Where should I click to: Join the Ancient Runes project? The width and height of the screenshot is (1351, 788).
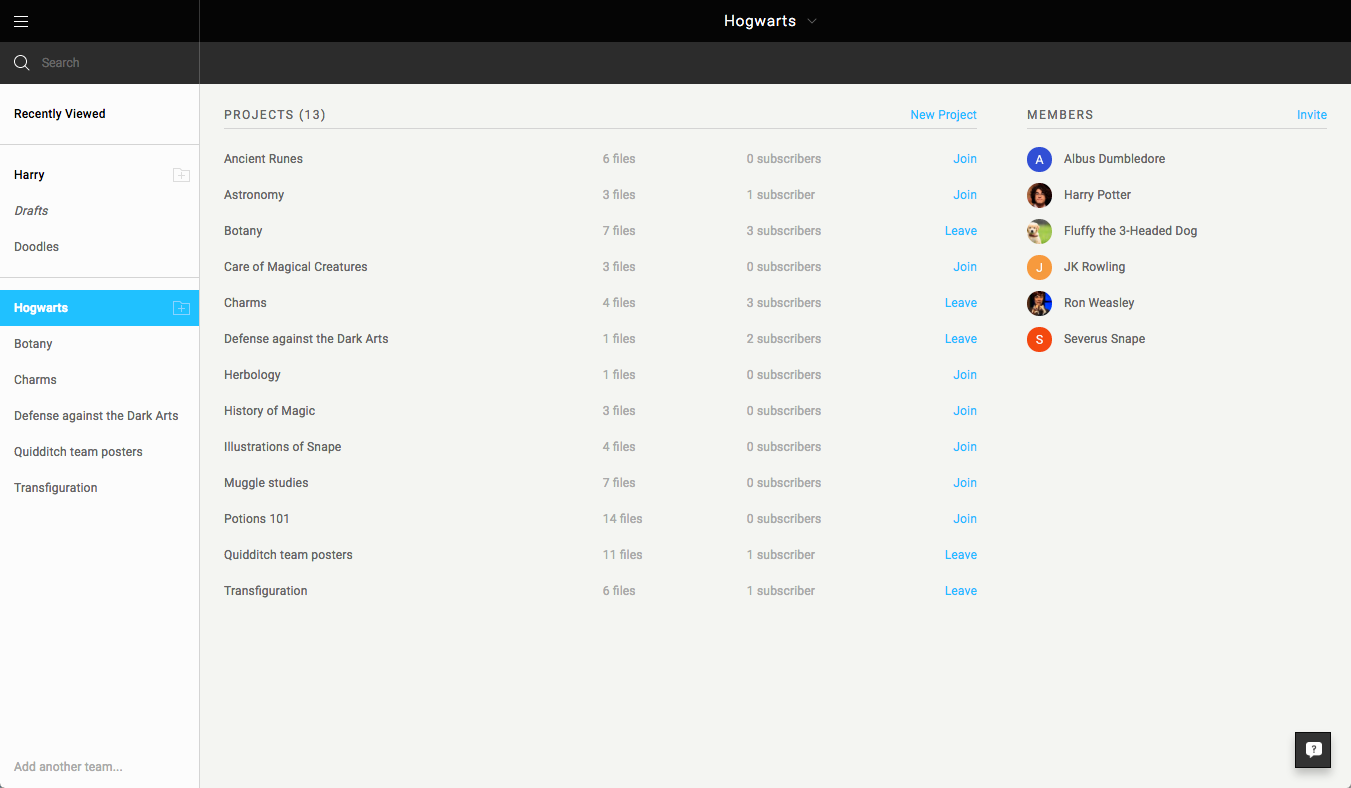(965, 159)
